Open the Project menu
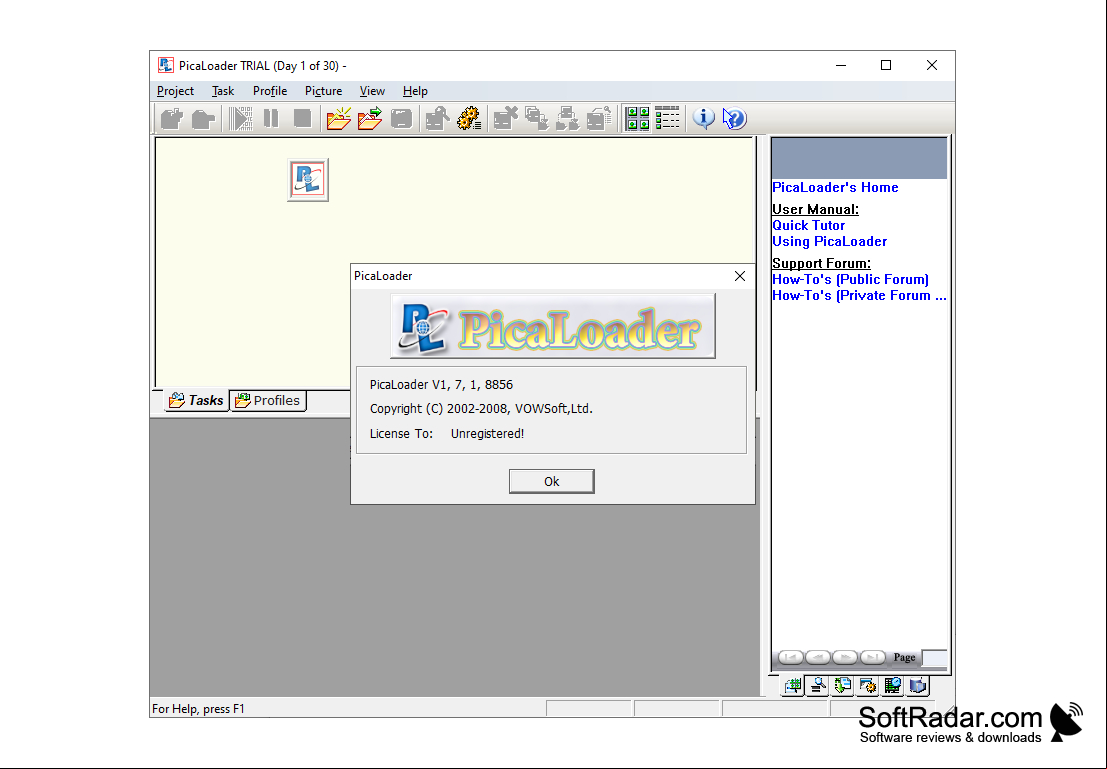The width and height of the screenshot is (1107, 769). coord(175,91)
